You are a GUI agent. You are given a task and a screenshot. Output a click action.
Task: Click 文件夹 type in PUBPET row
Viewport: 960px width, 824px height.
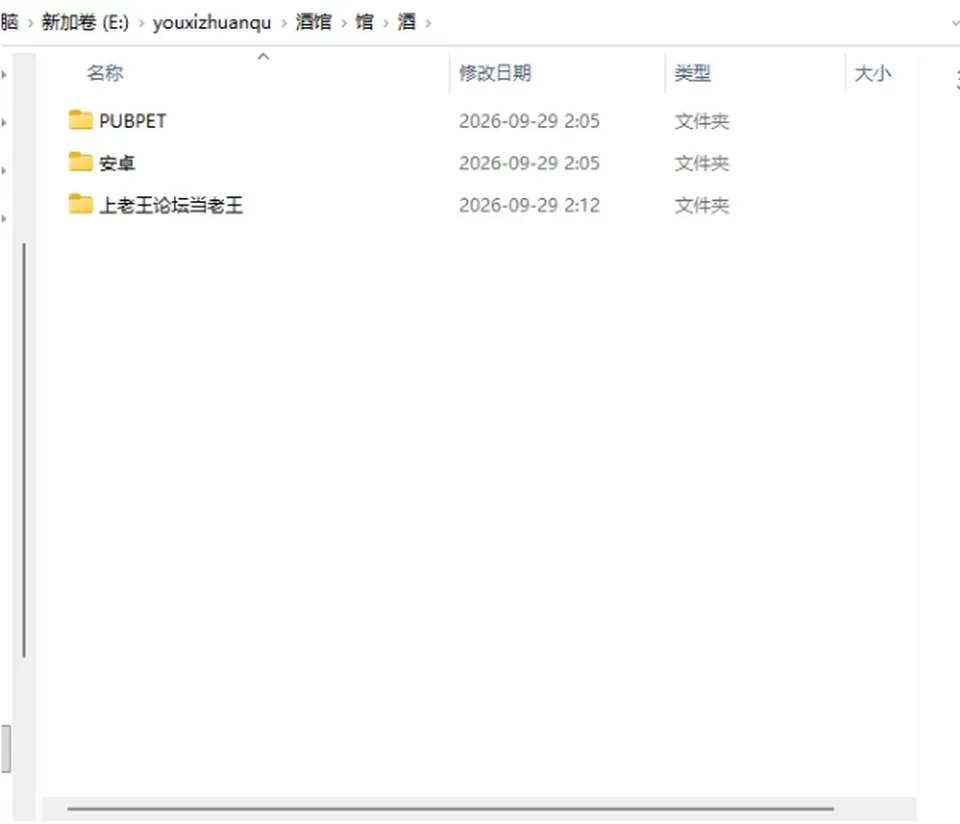pyautogui.click(x=702, y=121)
